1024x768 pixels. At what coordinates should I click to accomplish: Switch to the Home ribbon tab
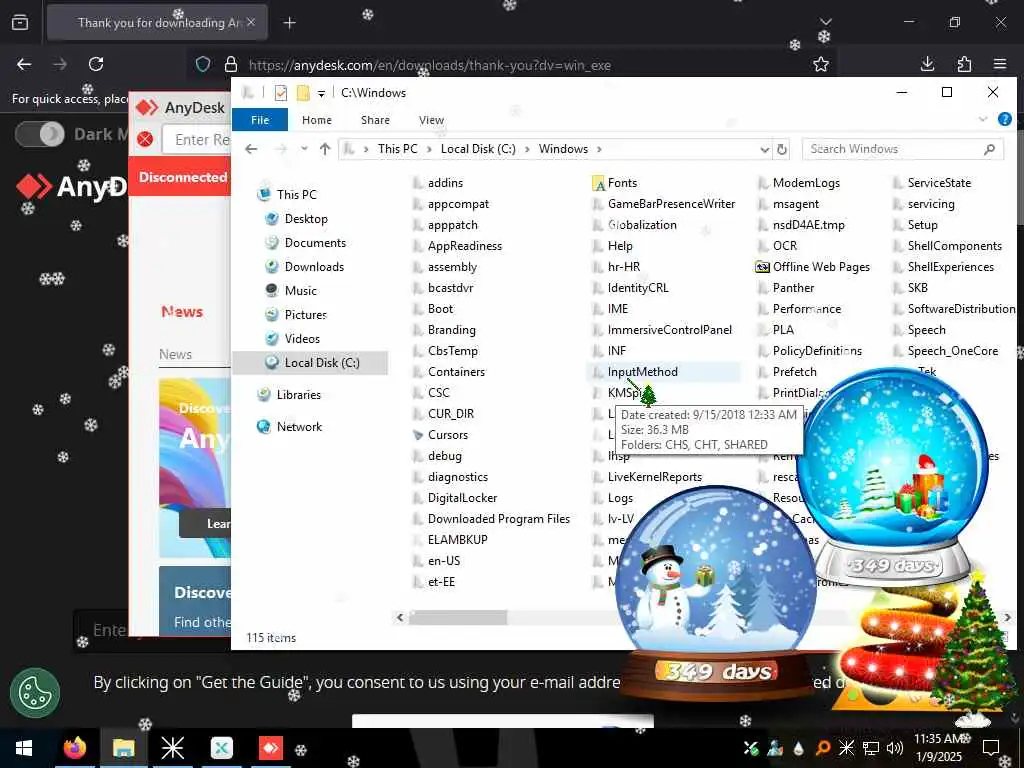317,120
